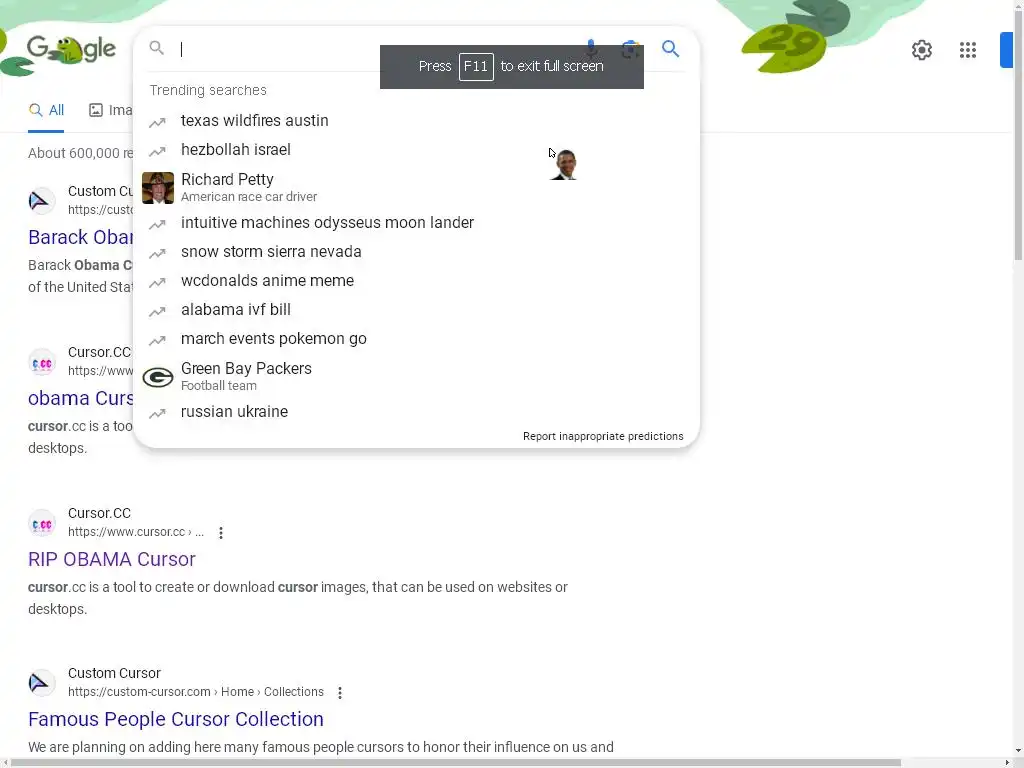Choose march events pokemon go suggestion
Viewport: 1024px width, 768px height.
(x=417, y=339)
